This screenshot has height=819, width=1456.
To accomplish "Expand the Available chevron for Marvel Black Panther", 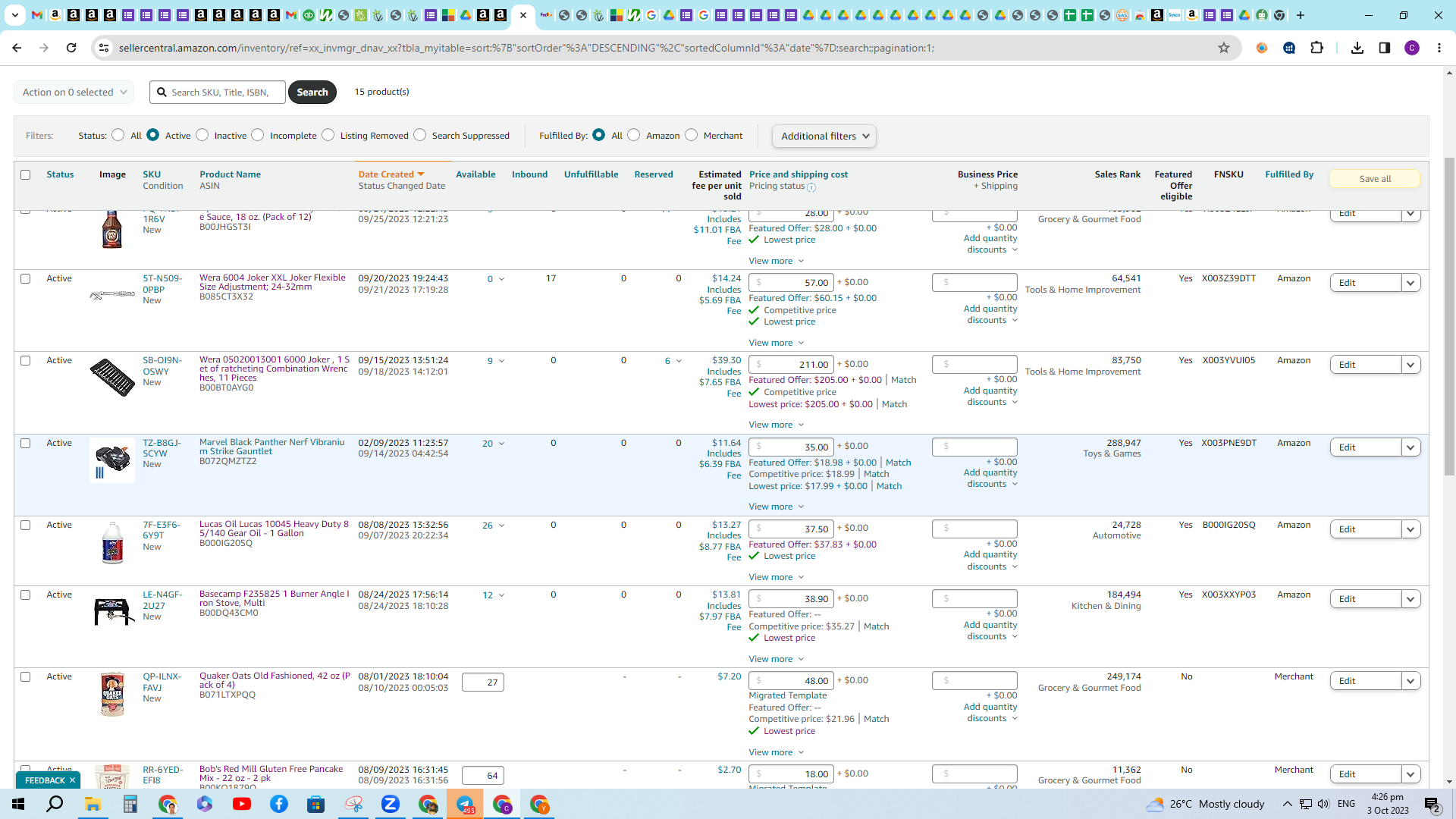I will 501,444.
